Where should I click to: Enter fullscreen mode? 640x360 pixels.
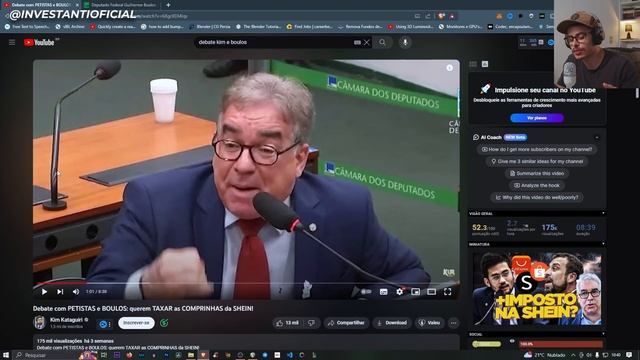[447, 291]
